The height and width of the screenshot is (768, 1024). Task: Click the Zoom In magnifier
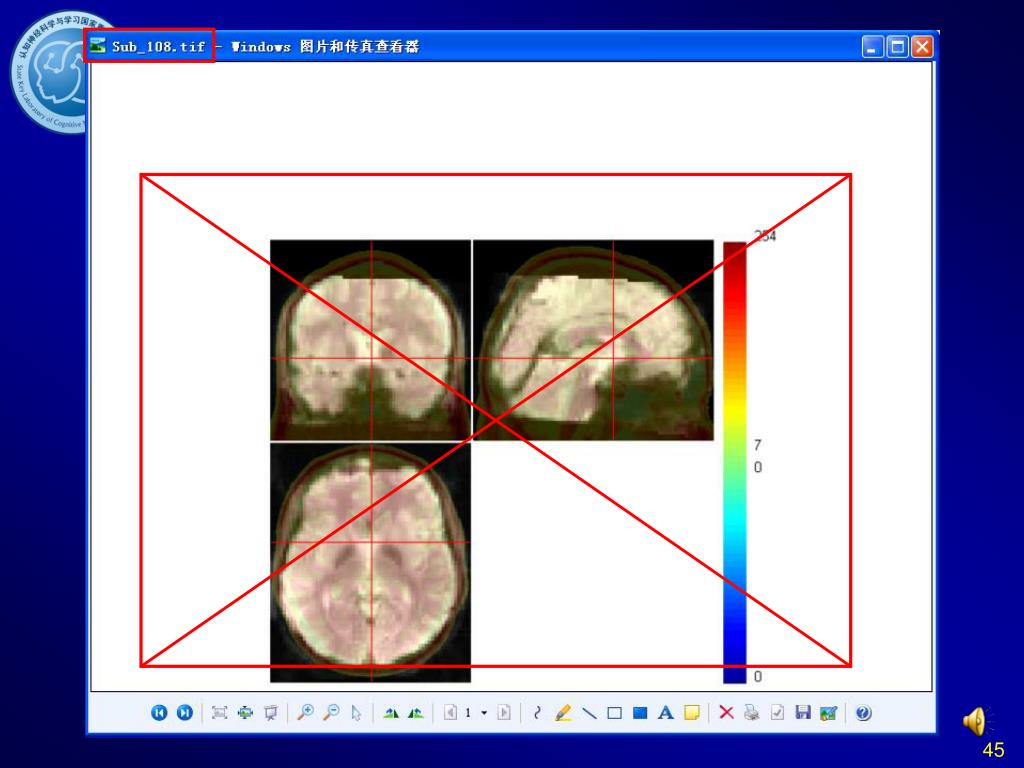pyautogui.click(x=305, y=712)
